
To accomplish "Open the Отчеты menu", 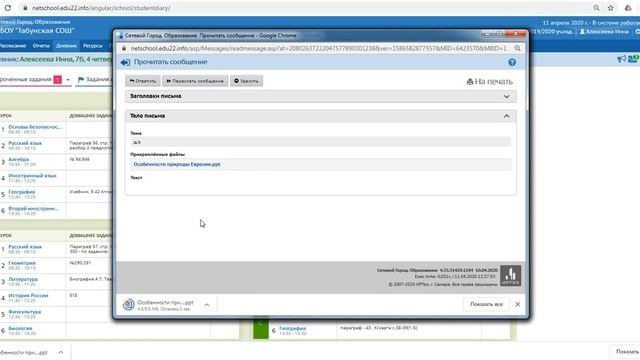I will click(41, 46).
